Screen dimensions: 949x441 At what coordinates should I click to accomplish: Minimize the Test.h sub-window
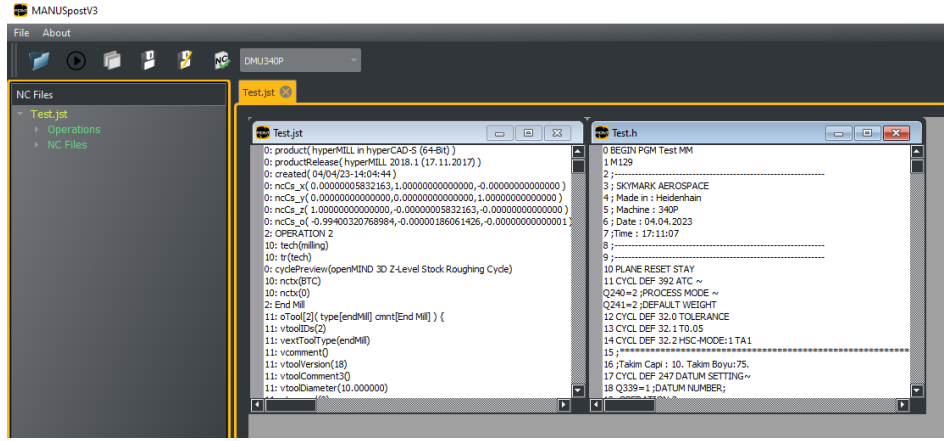pyautogui.click(x=839, y=133)
